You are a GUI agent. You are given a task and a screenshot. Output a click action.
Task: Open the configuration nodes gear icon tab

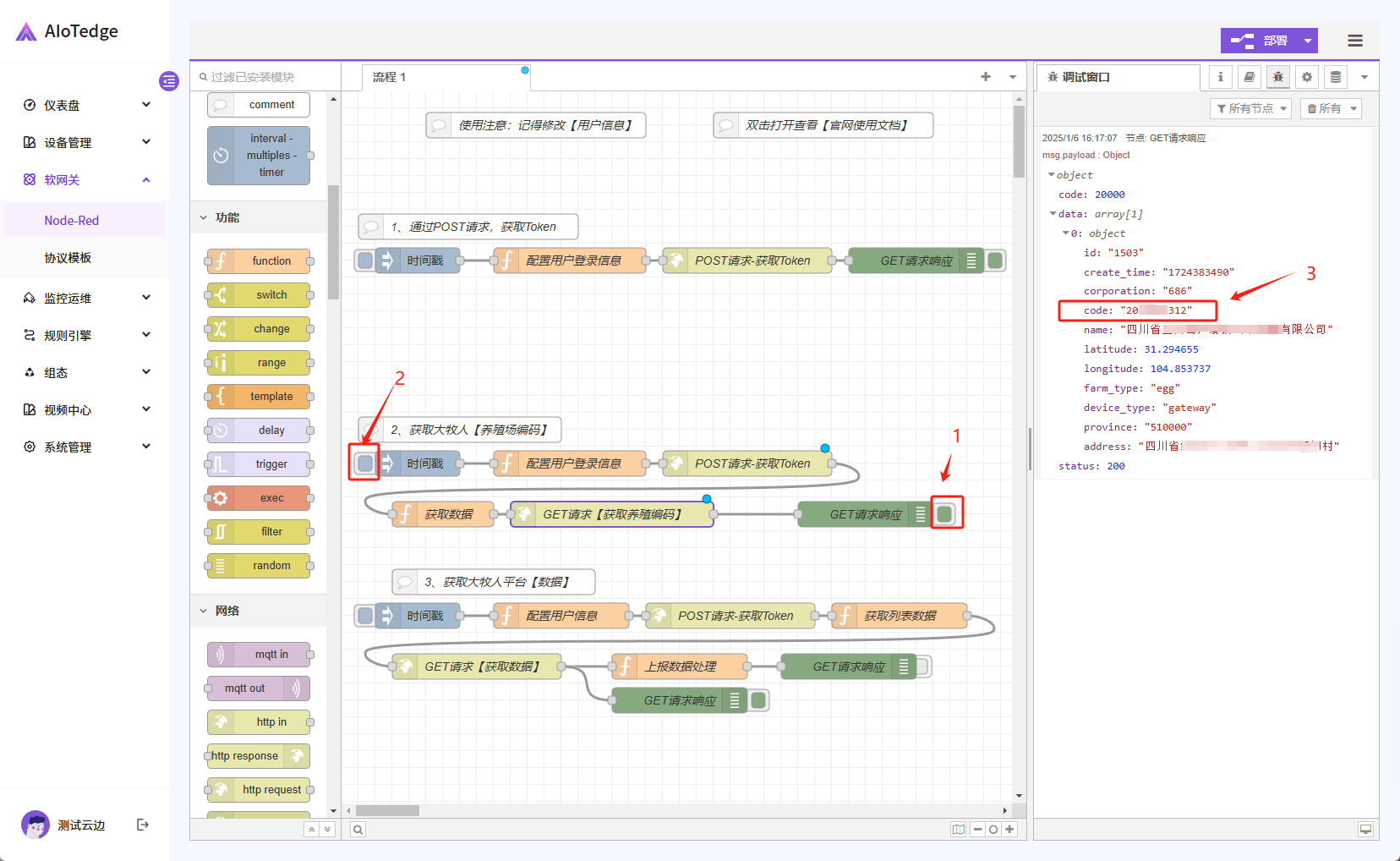point(1306,77)
